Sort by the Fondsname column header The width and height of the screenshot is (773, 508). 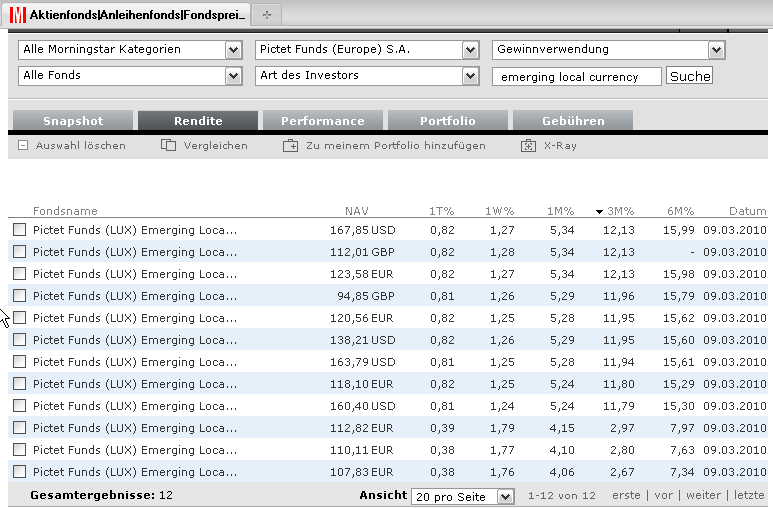[x=65, y=211]
